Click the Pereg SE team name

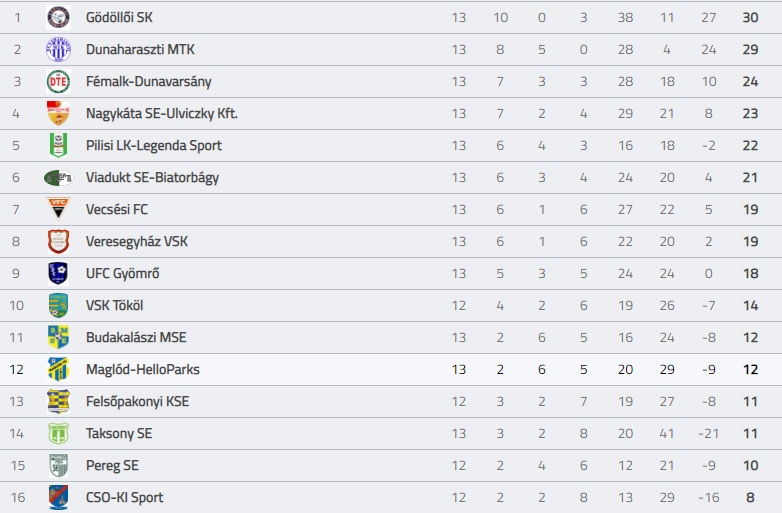coord(112,466)
